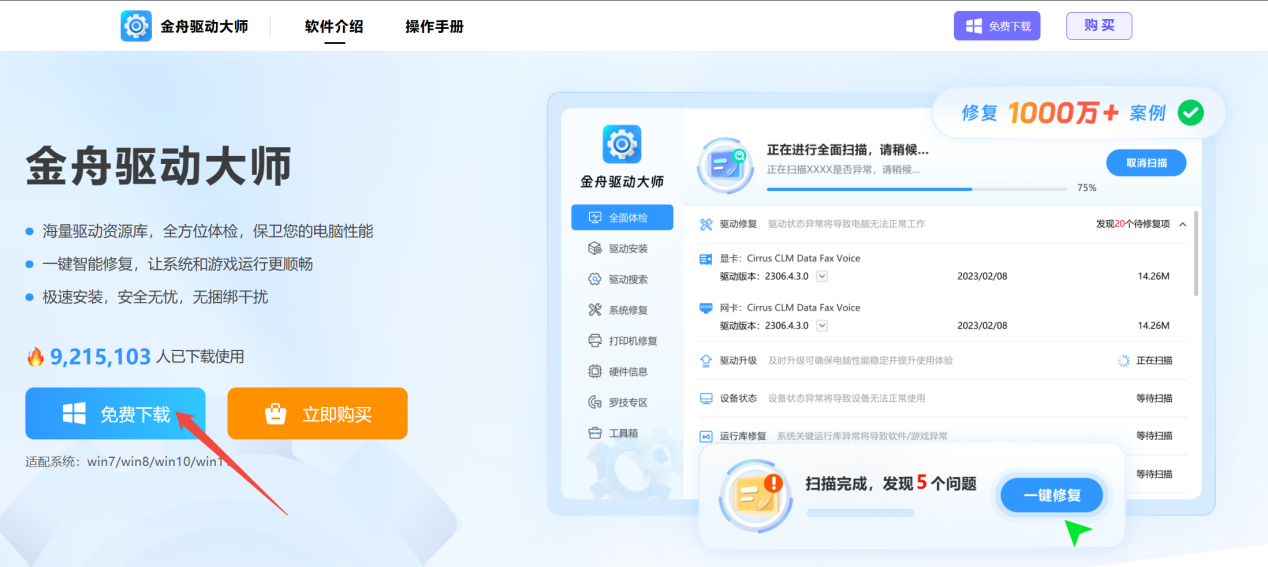The width and height of the screenshot is (1268, 567).
Task: Open the 显卡 driver version dropdown
Action: [x=822, y=277]
